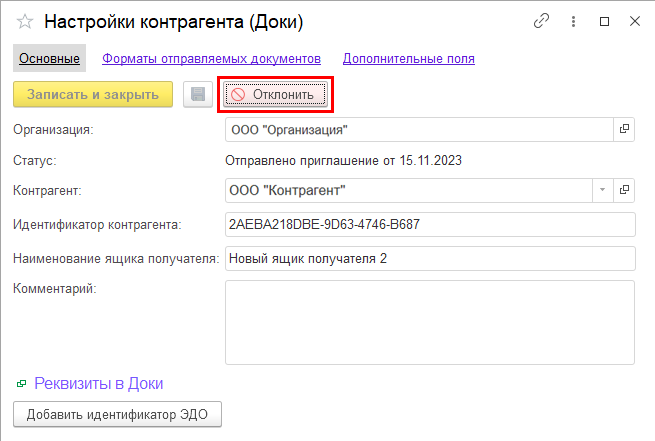Screen dimensions: 655x441
Task: Click the Организация: label
Action: coord(53,129)
